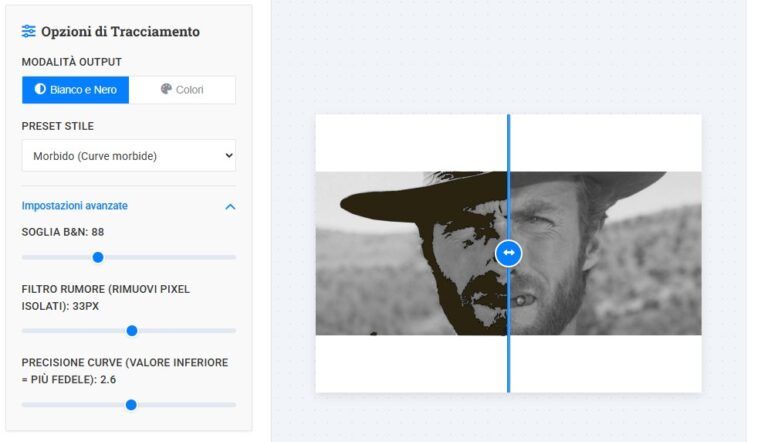Switch output mode to Colori
The image size is (768, 442).
182,90
